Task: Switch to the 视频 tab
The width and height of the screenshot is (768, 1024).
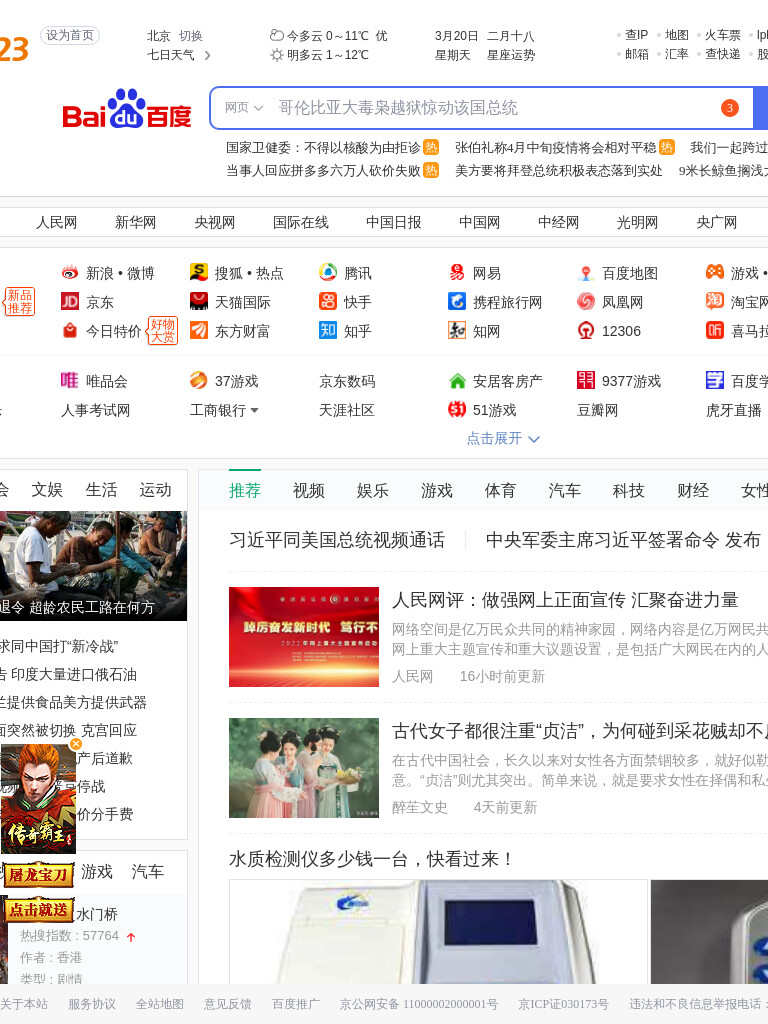Action: coord(309,490)
